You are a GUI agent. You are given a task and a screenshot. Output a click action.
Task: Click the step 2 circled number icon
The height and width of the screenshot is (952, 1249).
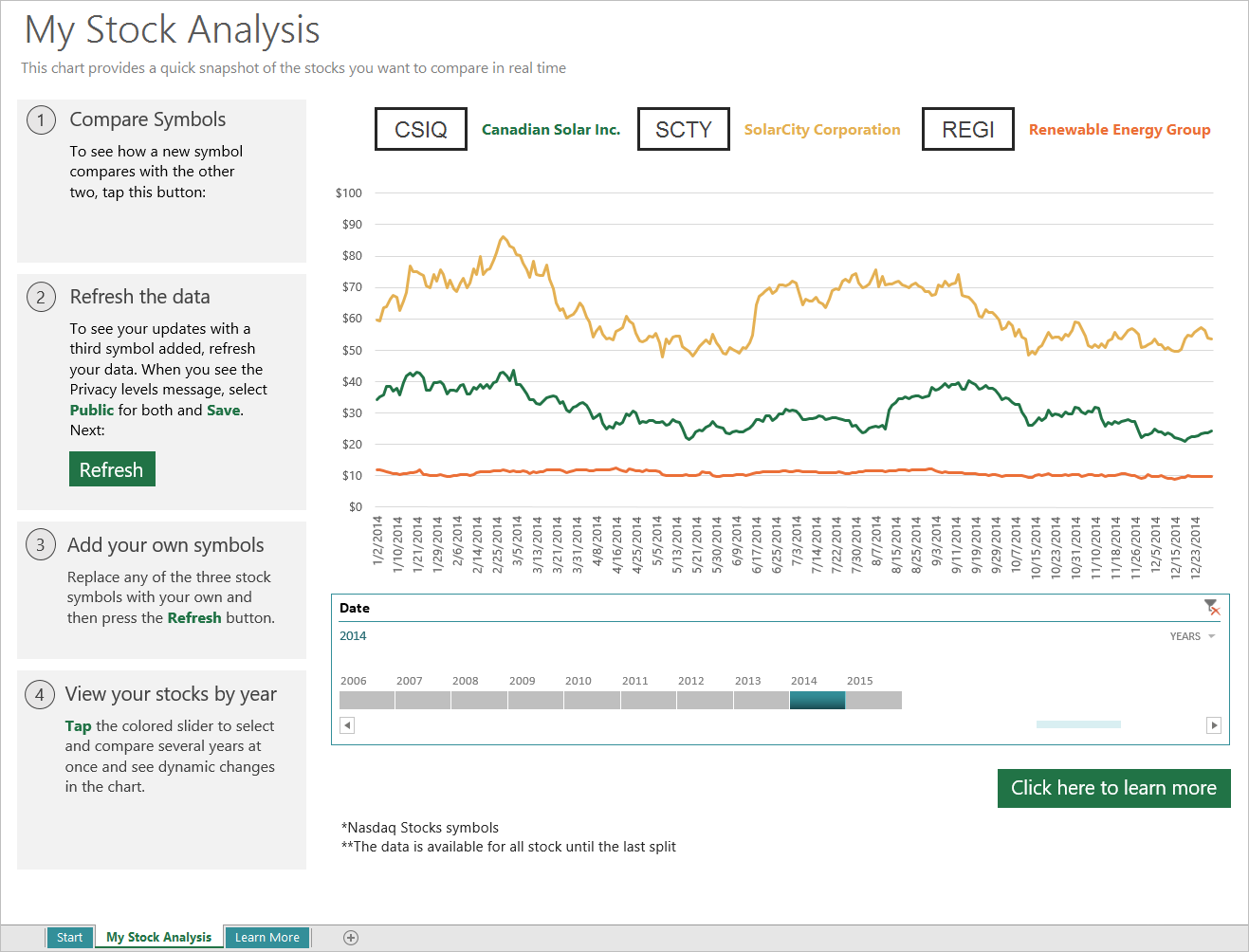click(41, 298)
